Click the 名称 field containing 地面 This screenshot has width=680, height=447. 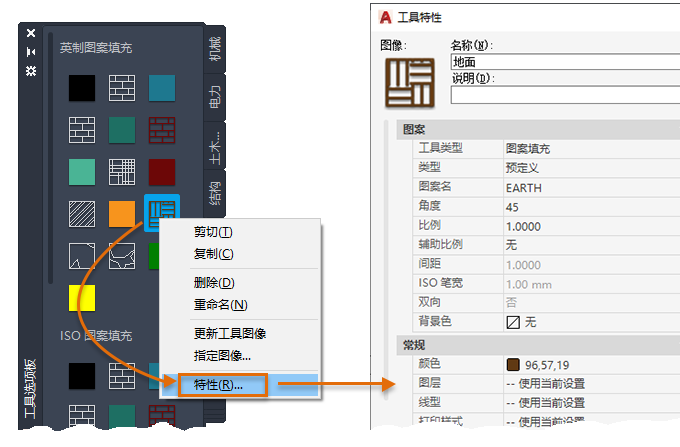click(x=565, y=62)
